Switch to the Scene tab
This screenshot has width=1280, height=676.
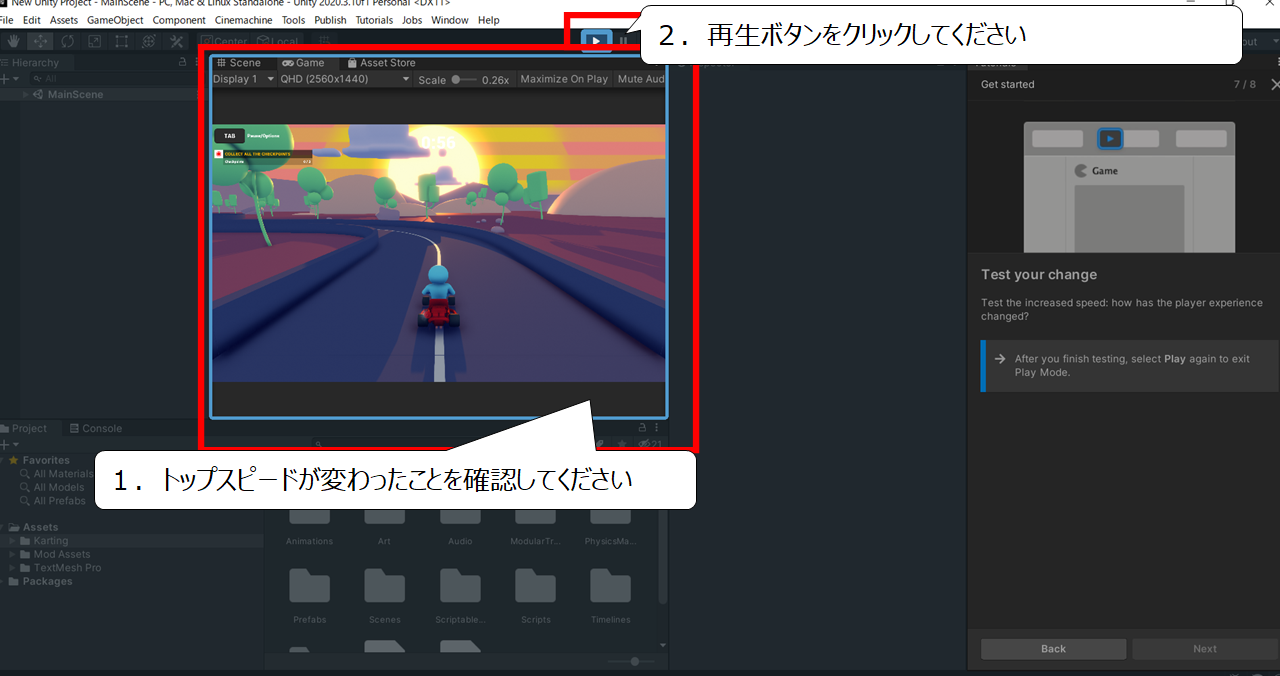239,63
